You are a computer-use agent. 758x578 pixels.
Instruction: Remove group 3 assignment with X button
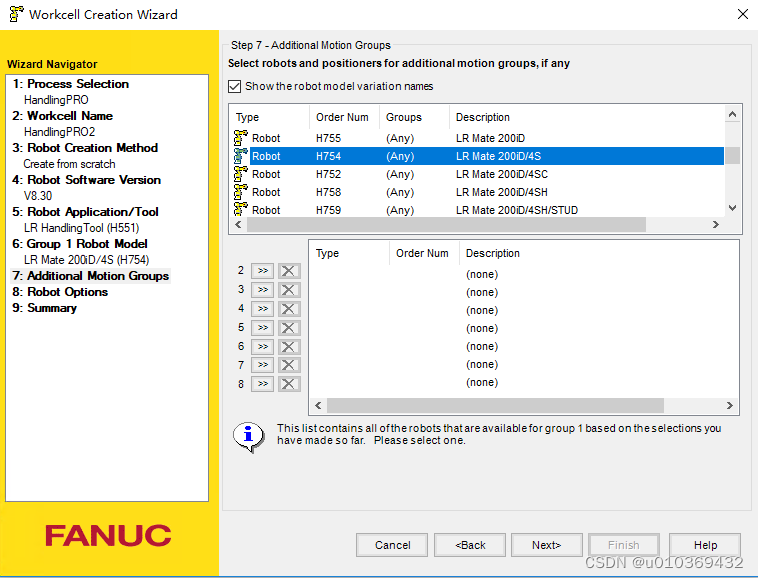pyautogui.click(x=289, y=289)
